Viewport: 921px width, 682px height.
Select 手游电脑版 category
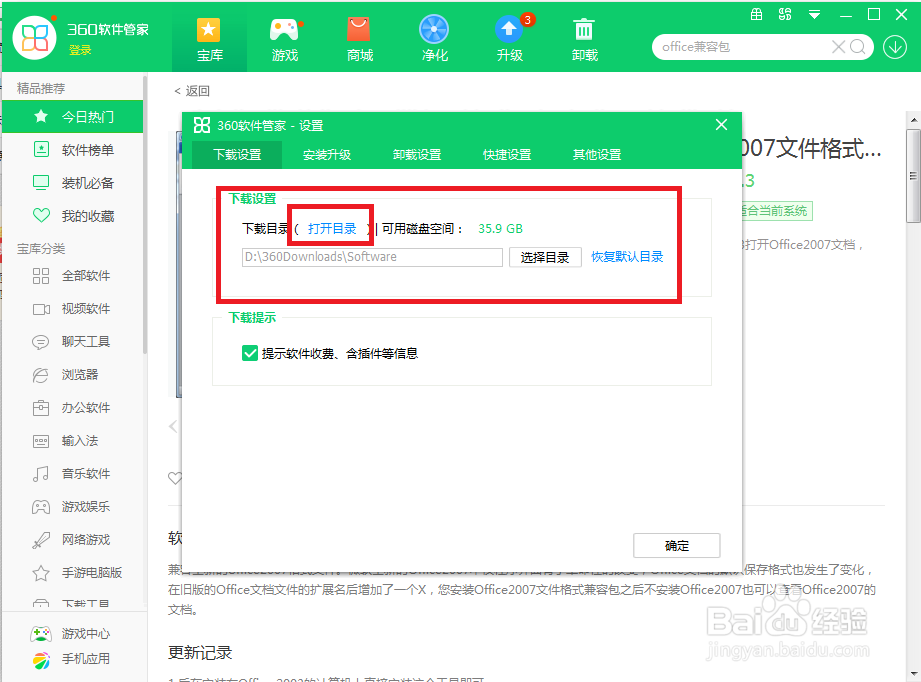[73, 572]
